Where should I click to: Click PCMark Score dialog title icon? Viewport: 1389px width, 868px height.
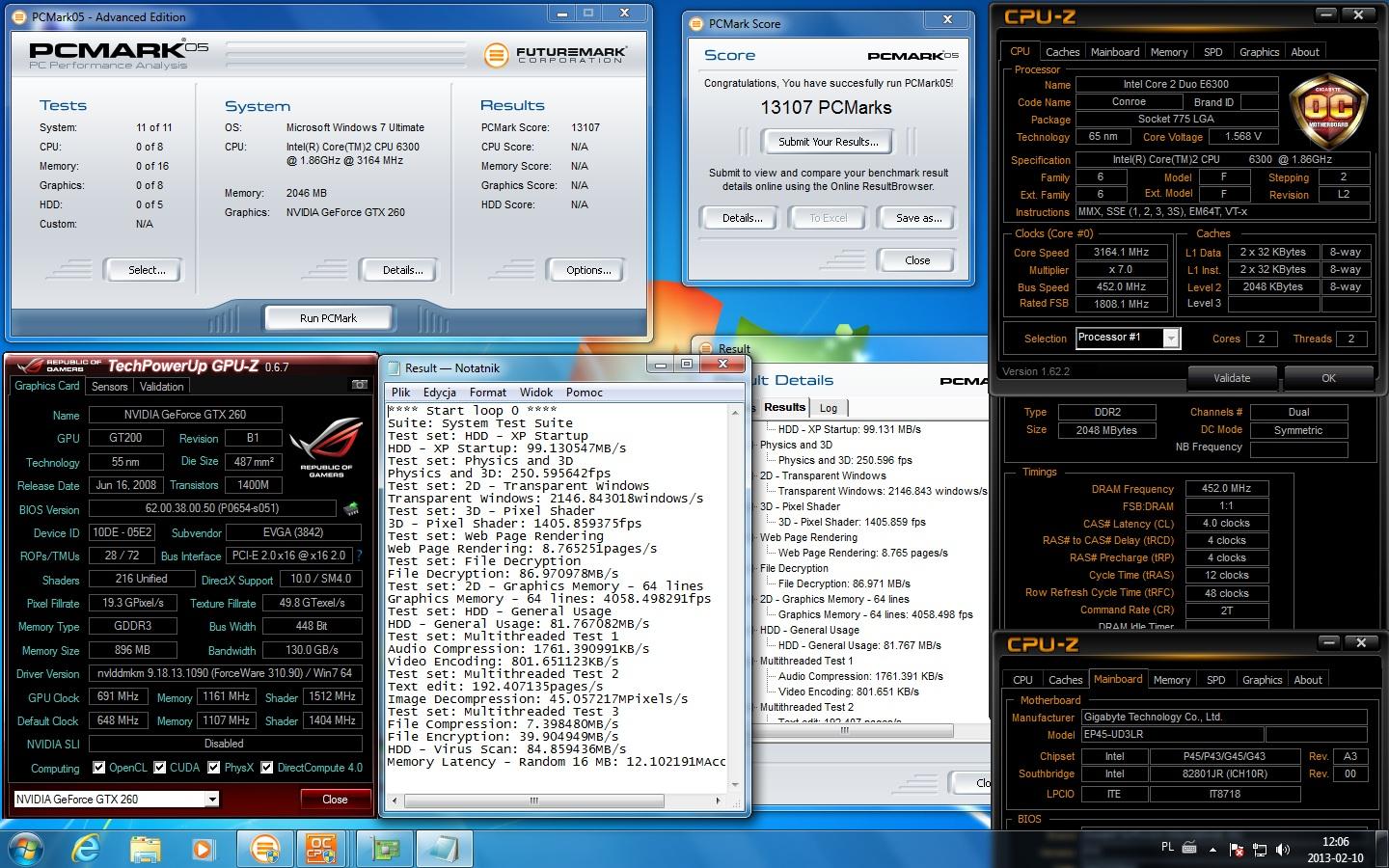tap(696, 23)
